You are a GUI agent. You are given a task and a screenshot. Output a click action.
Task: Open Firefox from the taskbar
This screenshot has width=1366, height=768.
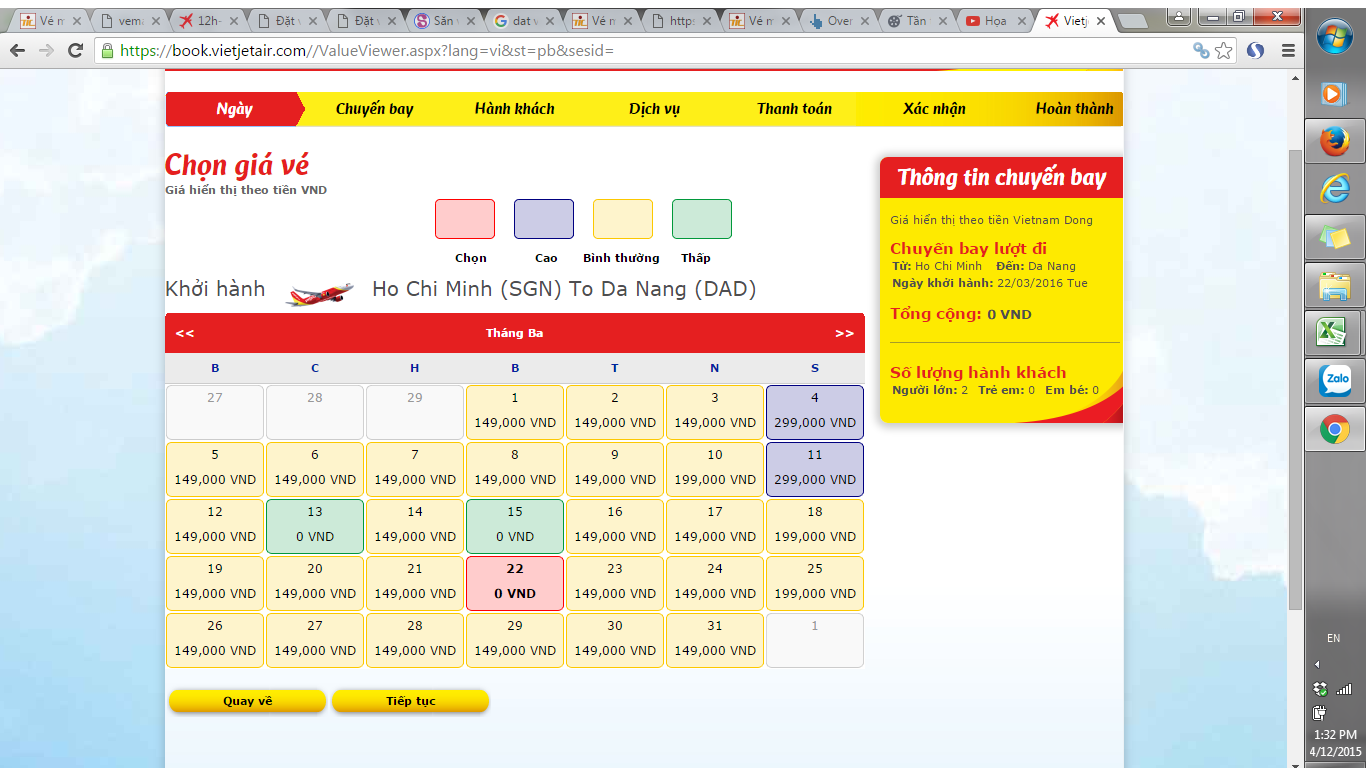[1335, 141]
